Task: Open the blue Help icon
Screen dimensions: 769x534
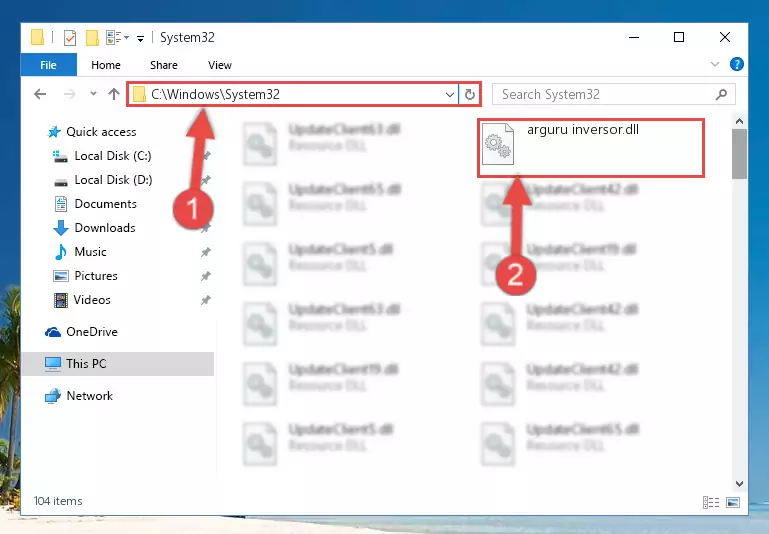Action: 737,64
